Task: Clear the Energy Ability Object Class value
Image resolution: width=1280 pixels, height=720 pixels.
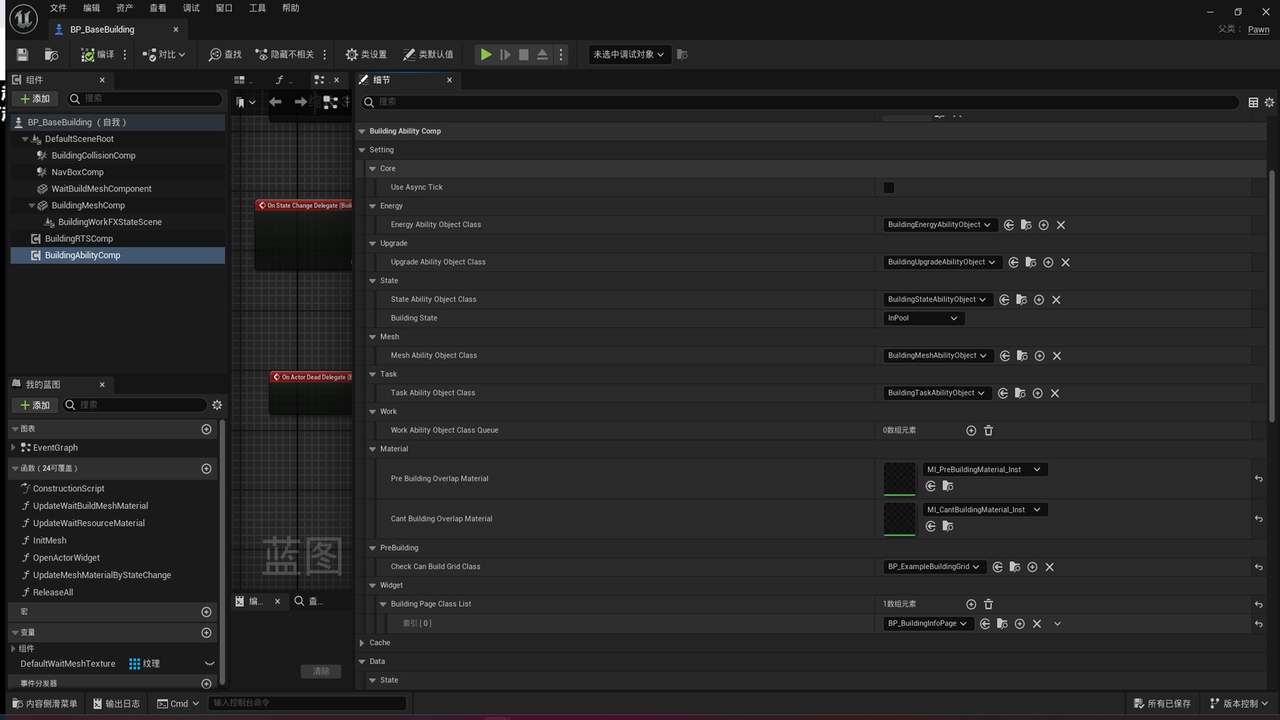Action: pos(1061,225)
